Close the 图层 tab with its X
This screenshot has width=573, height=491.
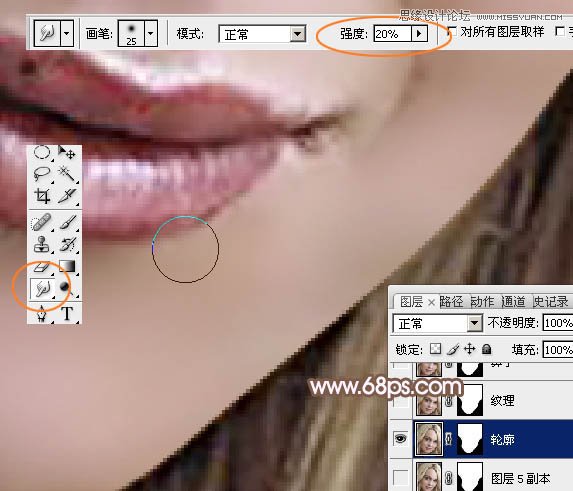pos(431,302)
